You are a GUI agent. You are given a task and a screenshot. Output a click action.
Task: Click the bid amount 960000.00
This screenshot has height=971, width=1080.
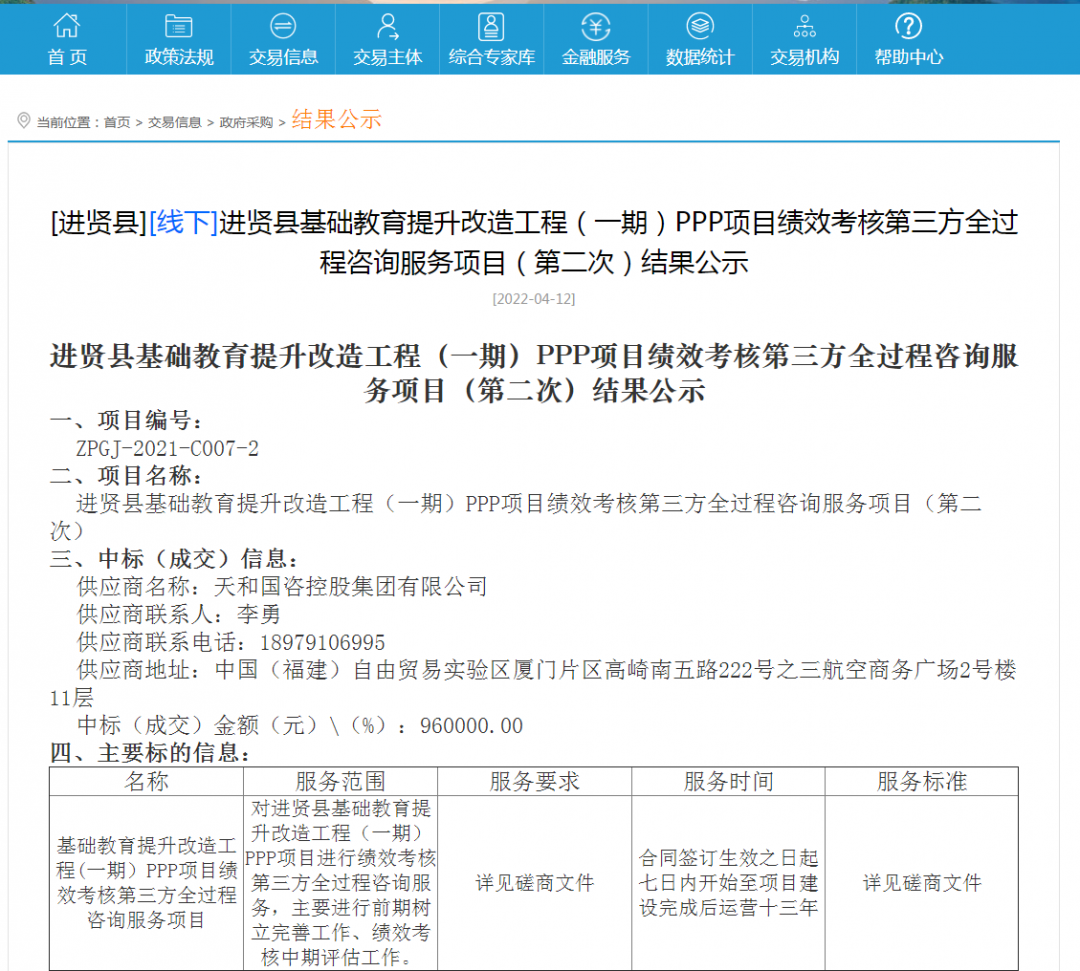coord(472,726)
